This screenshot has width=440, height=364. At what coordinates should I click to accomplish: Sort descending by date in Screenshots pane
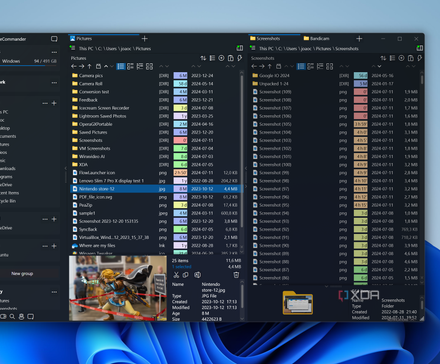click(x=379, y=67)
